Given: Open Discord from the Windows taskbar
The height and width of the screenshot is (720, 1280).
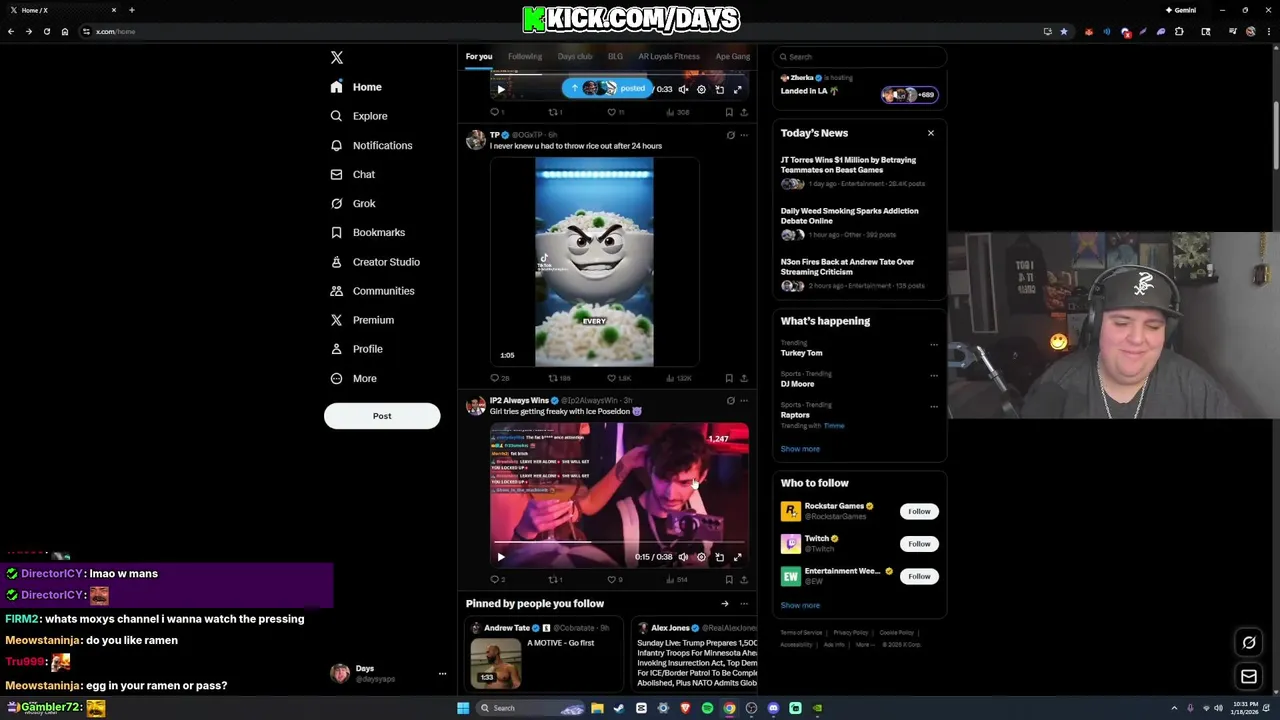Looking at the screenshot, I should tap(773, 708).
